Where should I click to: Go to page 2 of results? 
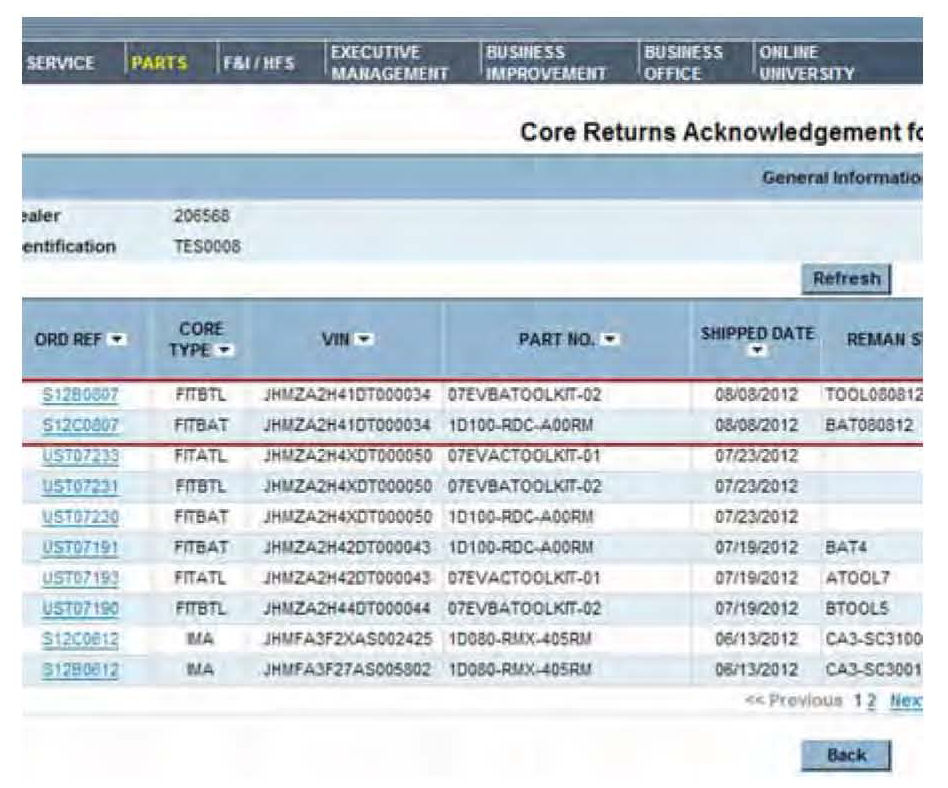pyautogui.click(x=871, y=700)
